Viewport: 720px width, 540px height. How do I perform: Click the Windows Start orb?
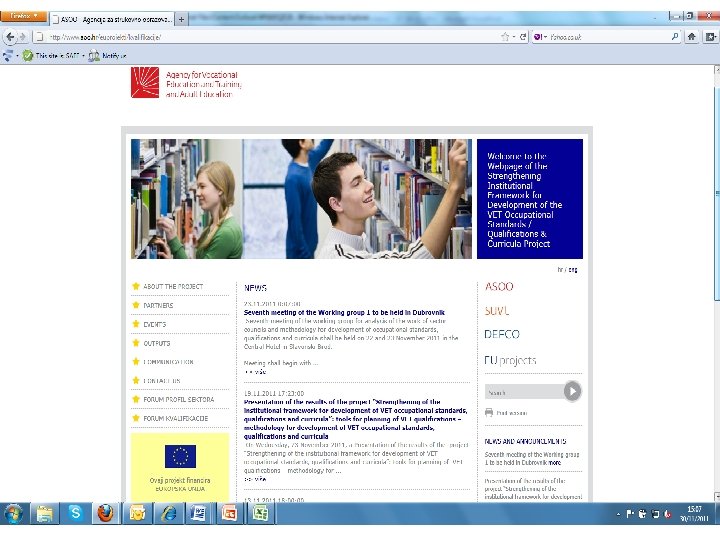13,513
